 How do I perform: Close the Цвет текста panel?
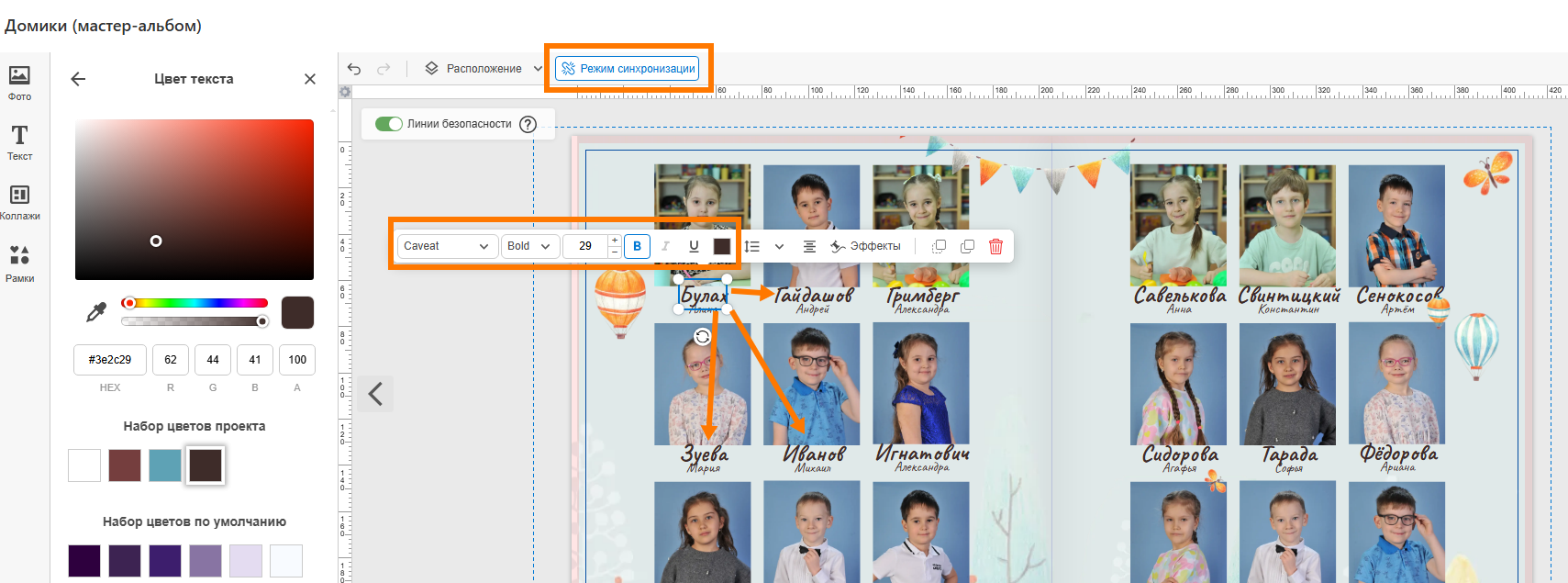[310, 79]
